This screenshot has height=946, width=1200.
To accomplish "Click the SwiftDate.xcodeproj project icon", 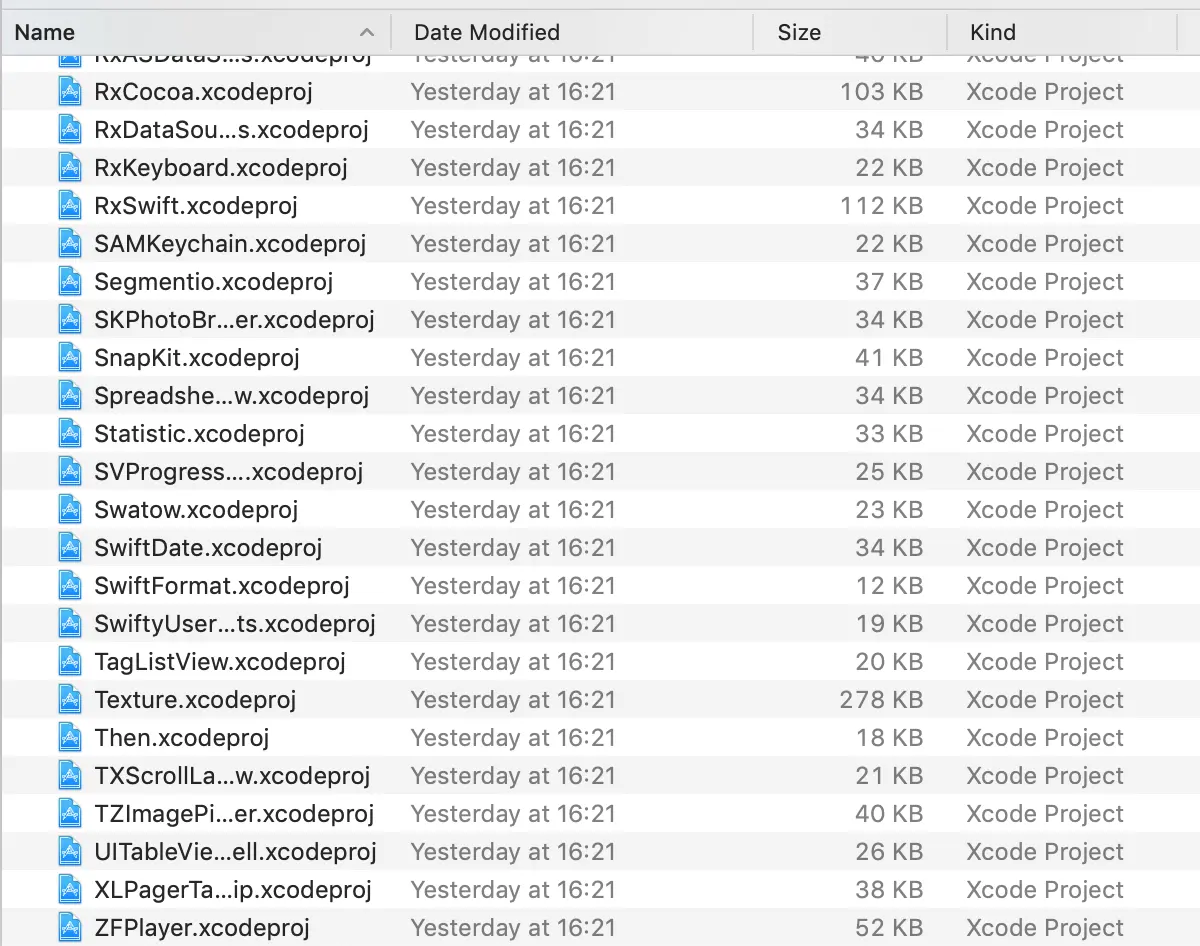I will pos(70,548).
